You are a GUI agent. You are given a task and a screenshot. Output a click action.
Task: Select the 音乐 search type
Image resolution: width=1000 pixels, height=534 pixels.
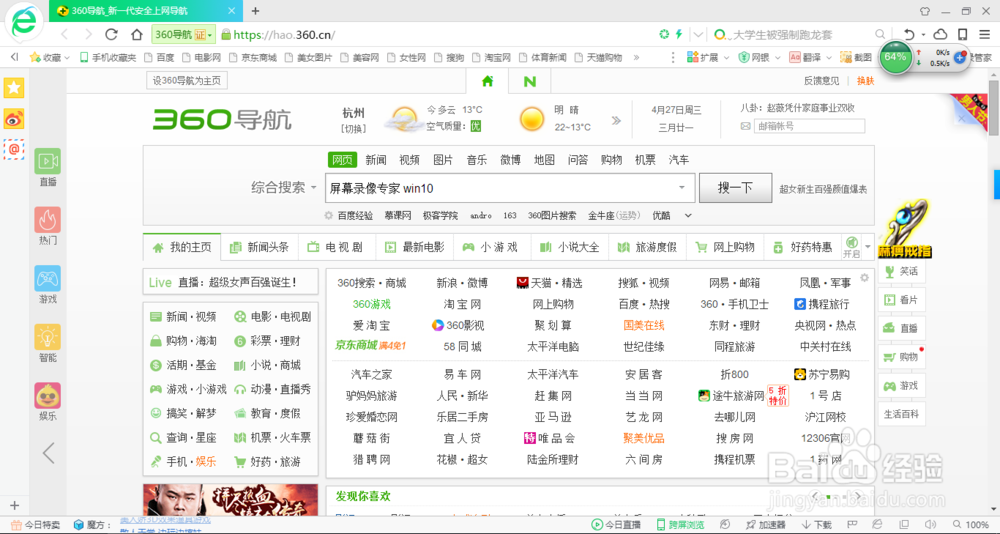click(476, 159)
